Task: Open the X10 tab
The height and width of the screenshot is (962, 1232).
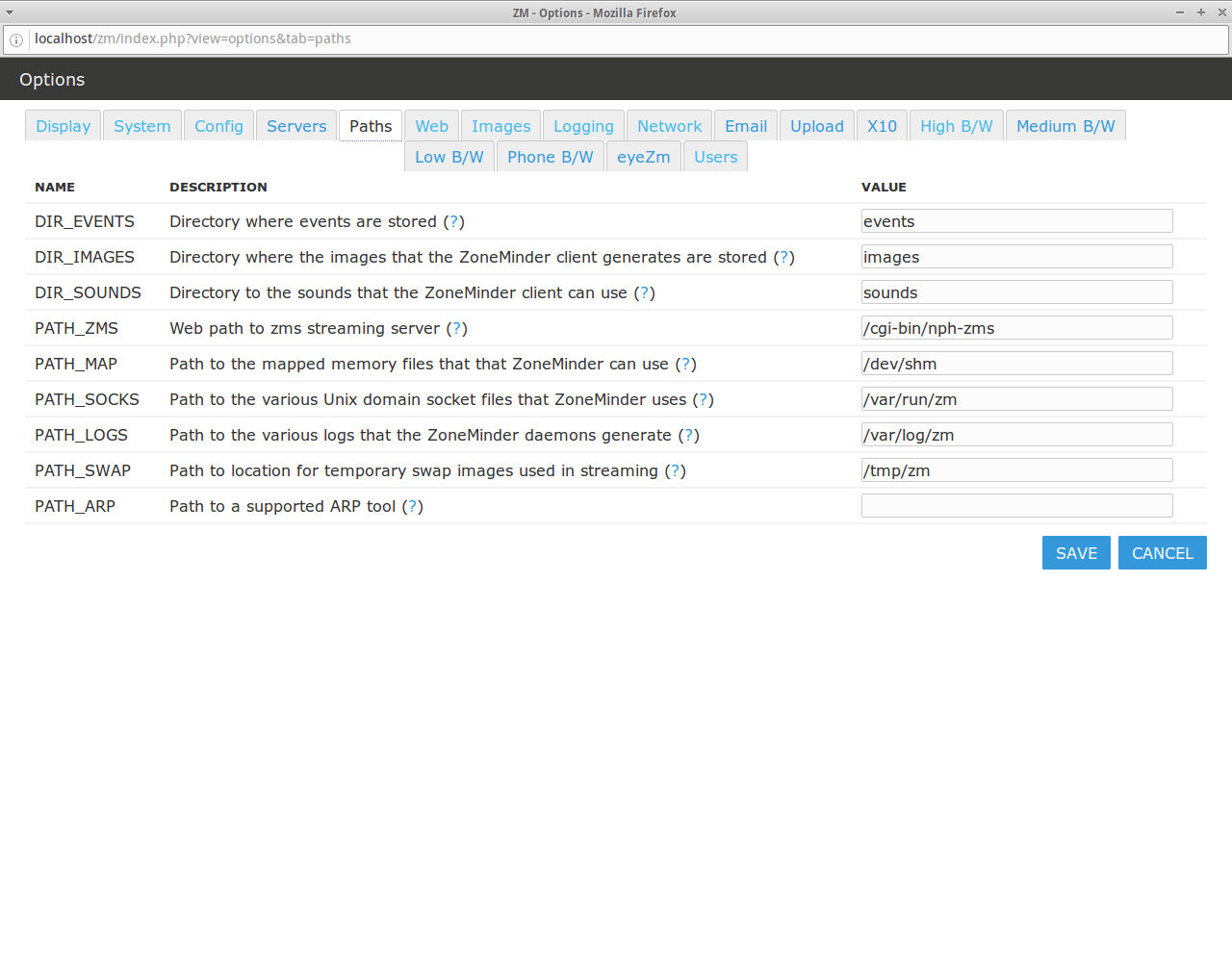Action: click(x=882, y=126)
